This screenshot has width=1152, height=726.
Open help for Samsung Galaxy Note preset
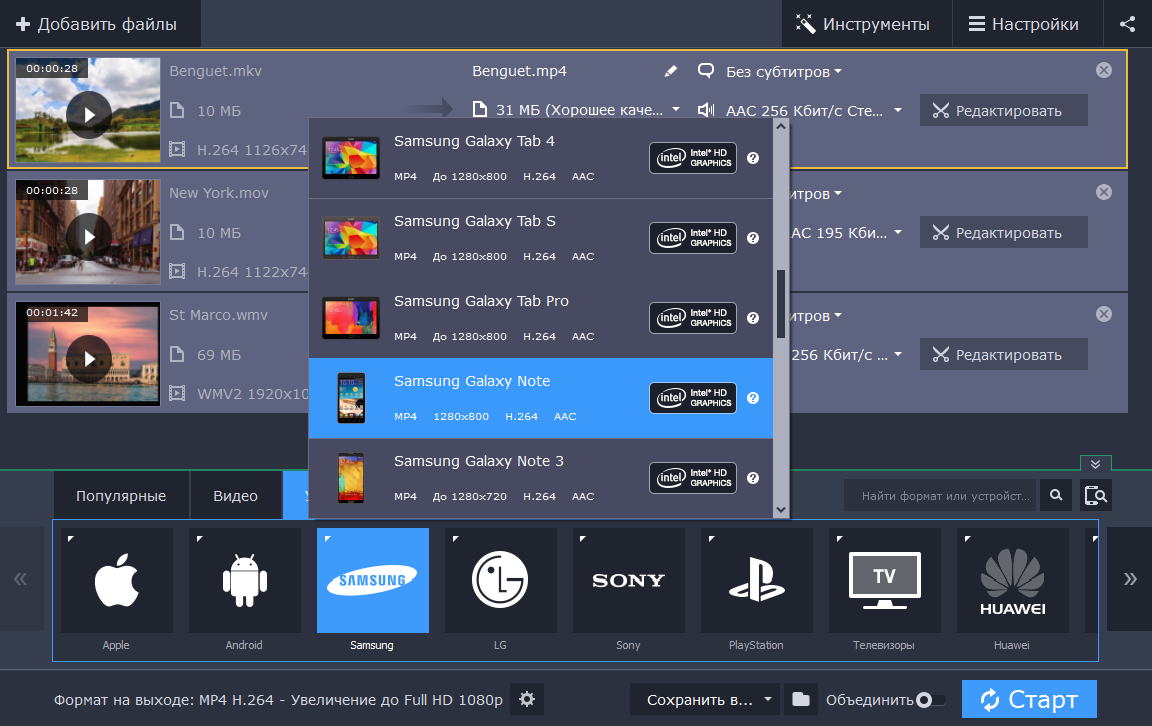[753, 398]
